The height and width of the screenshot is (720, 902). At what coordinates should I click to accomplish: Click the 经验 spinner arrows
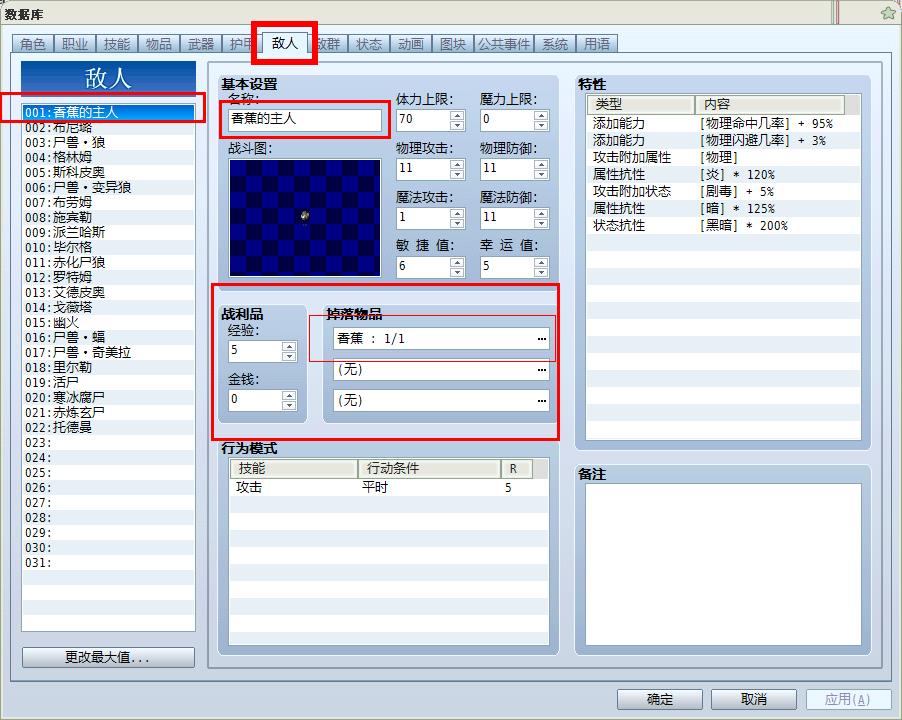point(289,351)
